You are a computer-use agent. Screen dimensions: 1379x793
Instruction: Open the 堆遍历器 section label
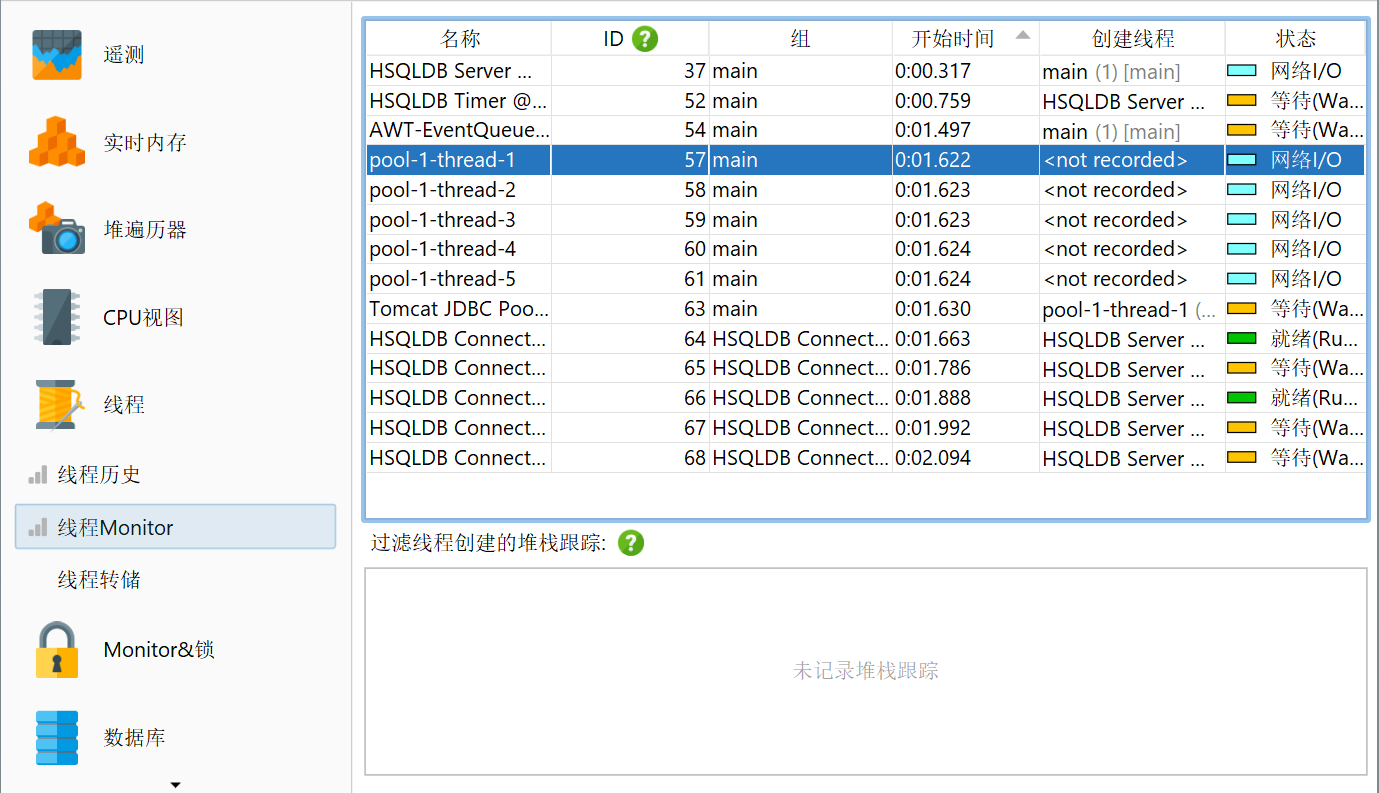pyautogui.click(x=145, y=229)
